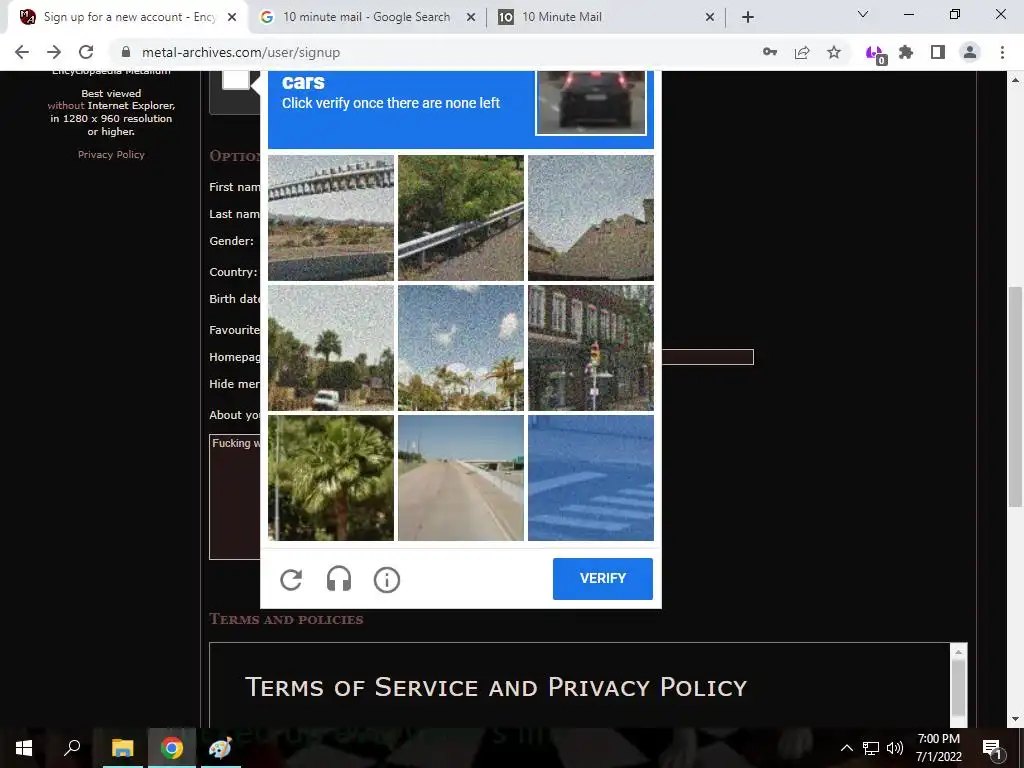
Task: Open the network status tray icon
Action: click(x=871, y=748)
